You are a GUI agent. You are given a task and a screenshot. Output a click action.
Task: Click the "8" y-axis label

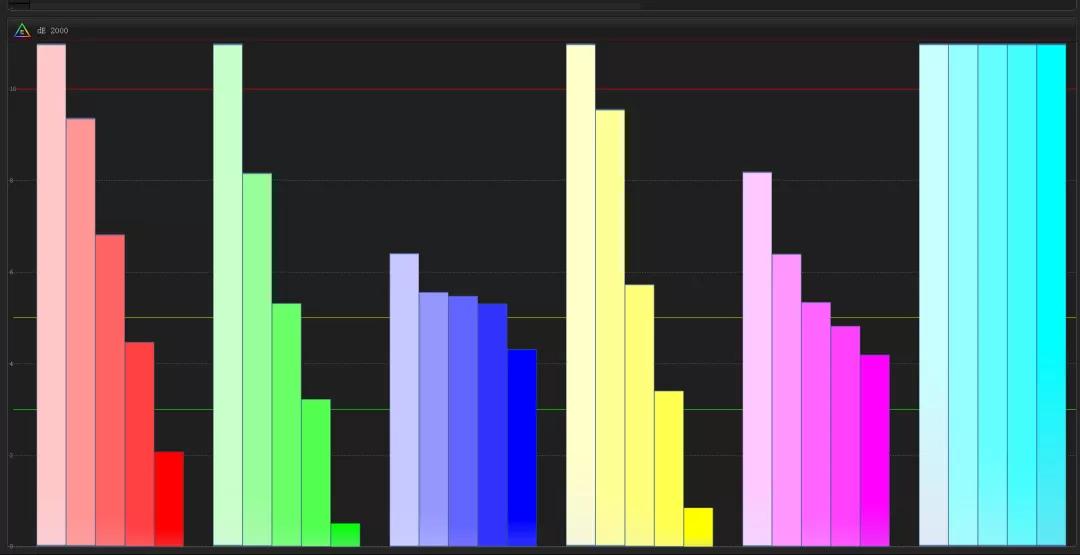12,180
